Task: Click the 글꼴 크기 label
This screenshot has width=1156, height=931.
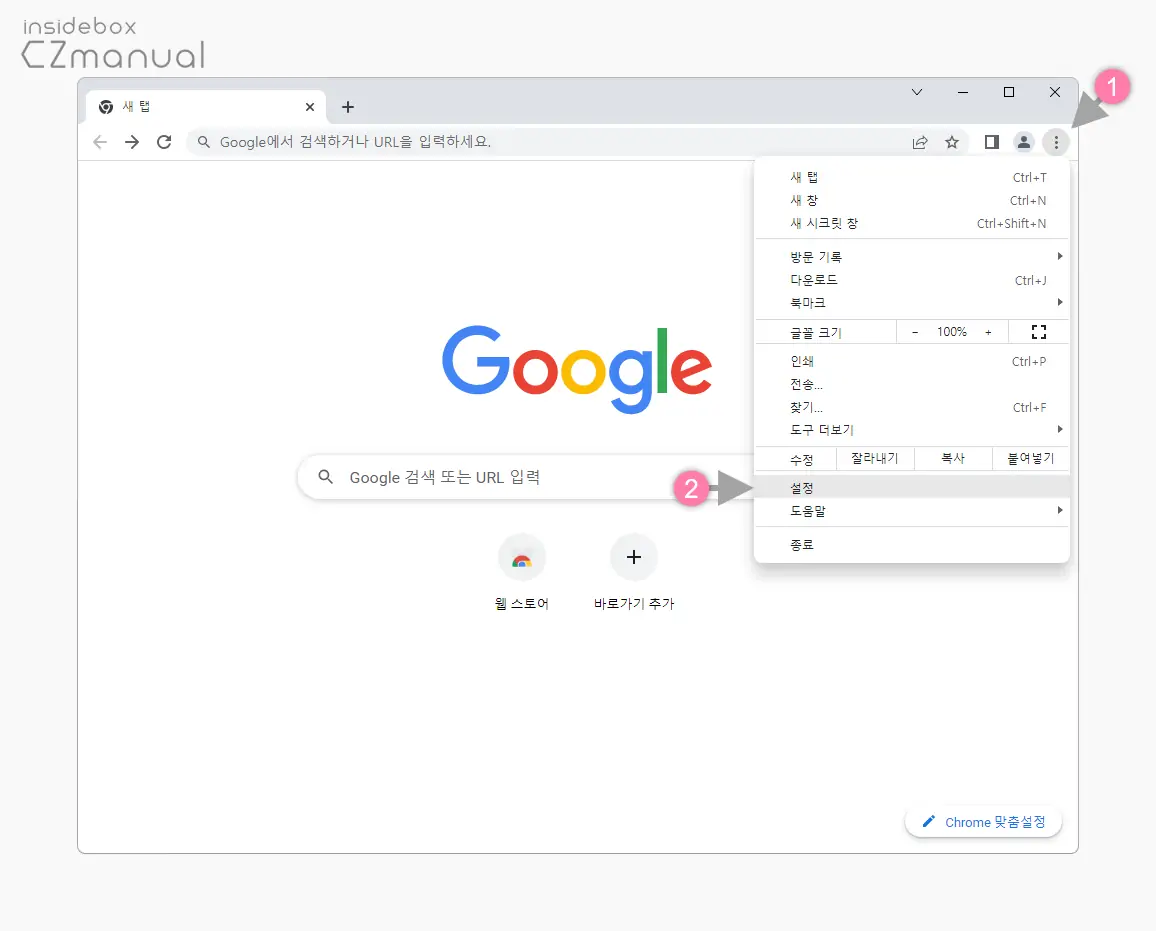Action: (x=815, y=332)
